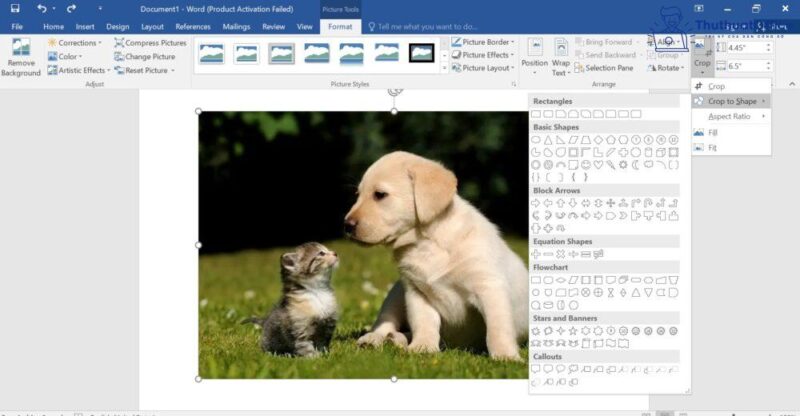Switch to the Layout tab

pos(152,27)
